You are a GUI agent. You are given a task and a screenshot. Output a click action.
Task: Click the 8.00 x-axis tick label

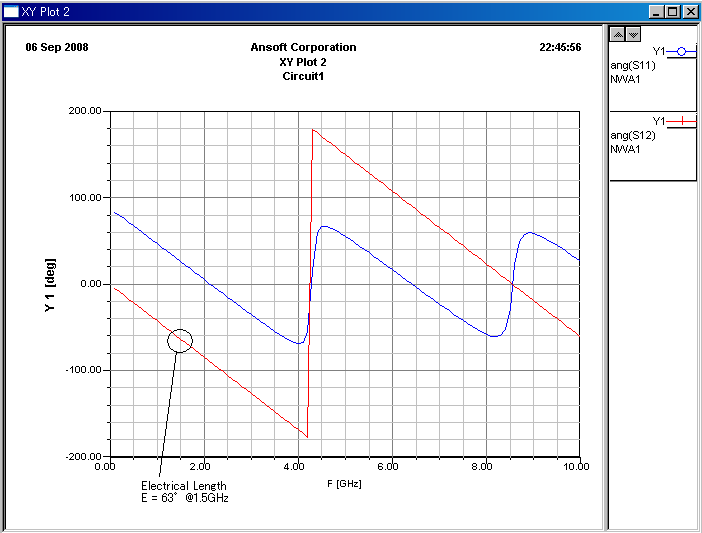(x=482, y=467)
